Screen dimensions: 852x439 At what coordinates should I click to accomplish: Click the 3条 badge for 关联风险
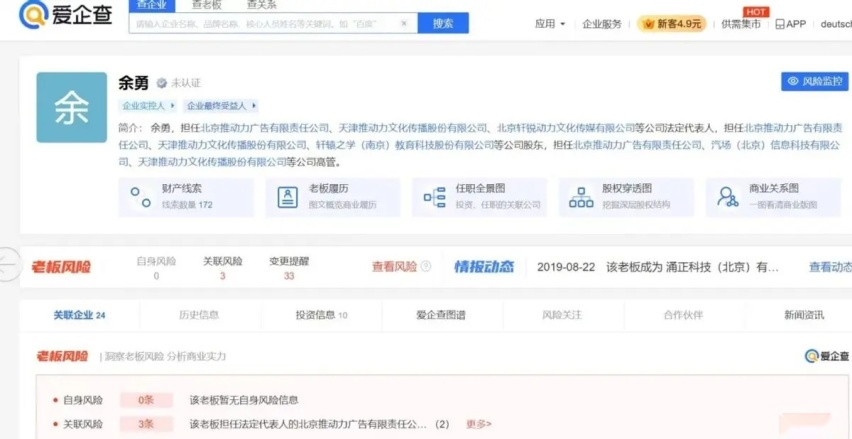pyautogui.click(x=146, y=424)
